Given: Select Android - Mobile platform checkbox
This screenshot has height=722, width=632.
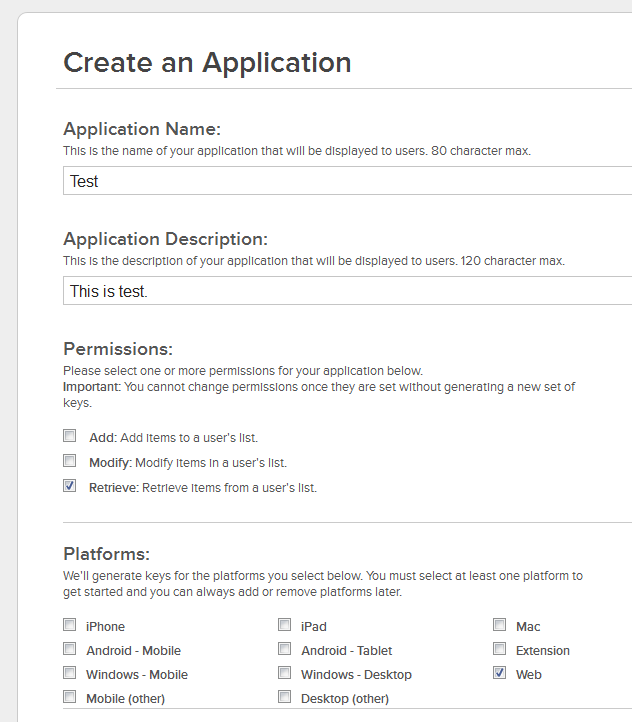Looking at the screenshot, I should click(x=70, y=649).
